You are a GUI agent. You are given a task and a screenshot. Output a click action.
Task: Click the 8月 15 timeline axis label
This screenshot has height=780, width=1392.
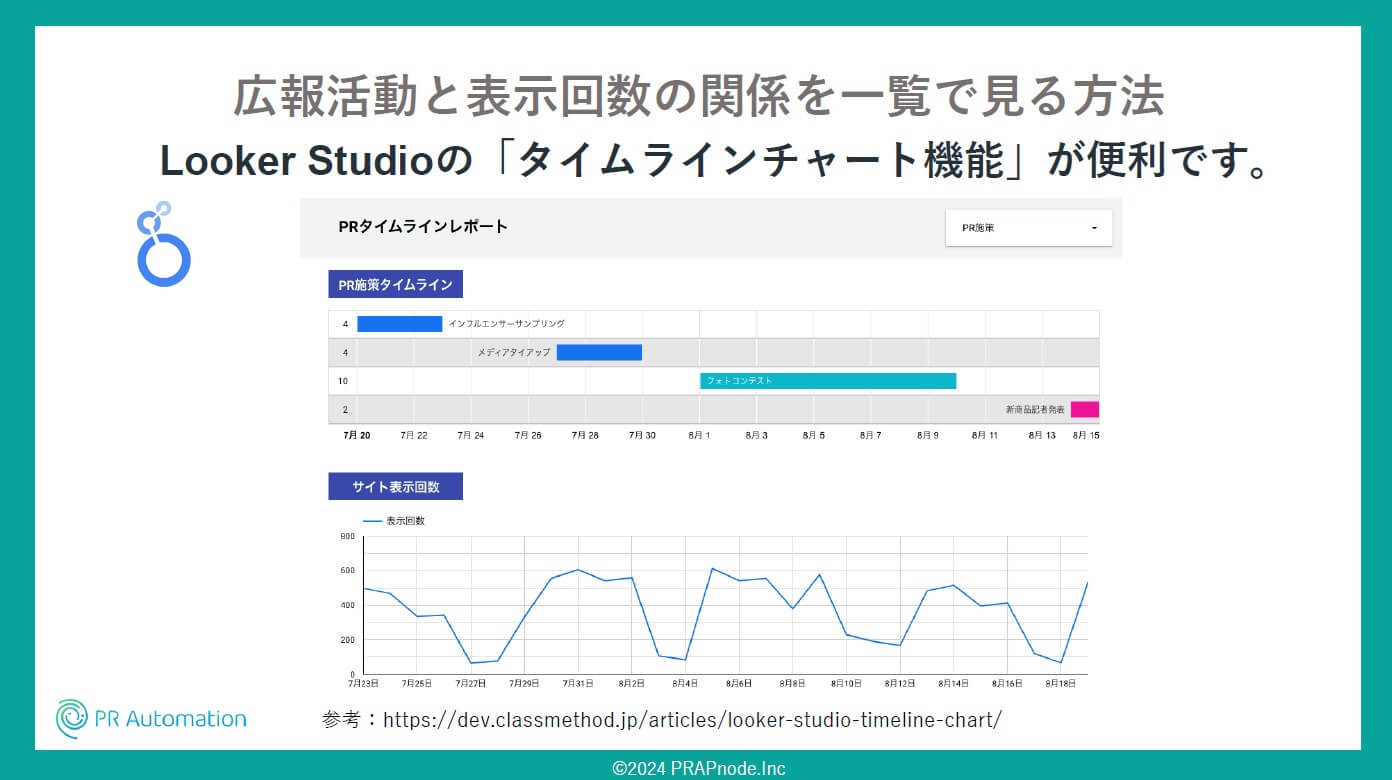(x=1086, y=436)
